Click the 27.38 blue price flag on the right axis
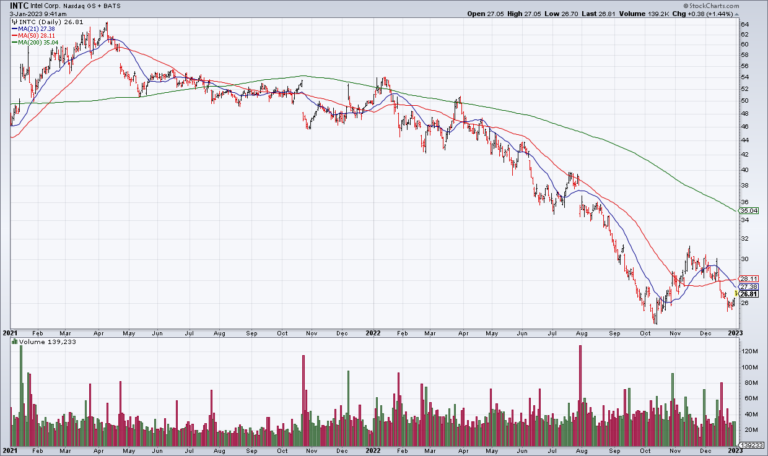Viewport: 768px width, 456px height. coord(748,287)
